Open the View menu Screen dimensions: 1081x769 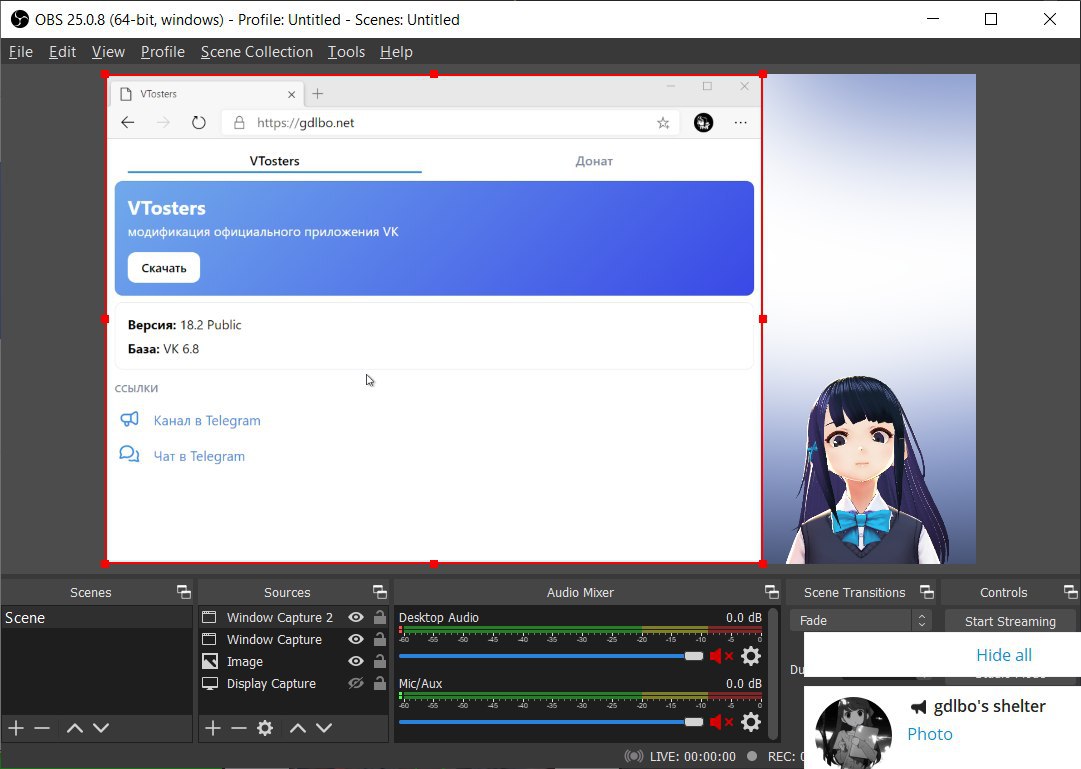(108, 52)
